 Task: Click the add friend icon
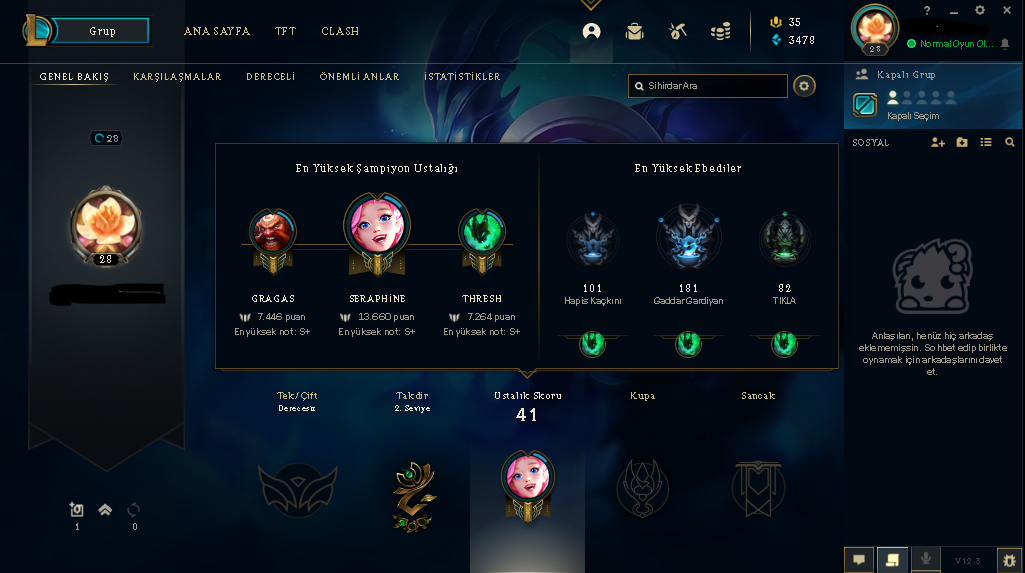pyautogui.click(x=937, y=142)
